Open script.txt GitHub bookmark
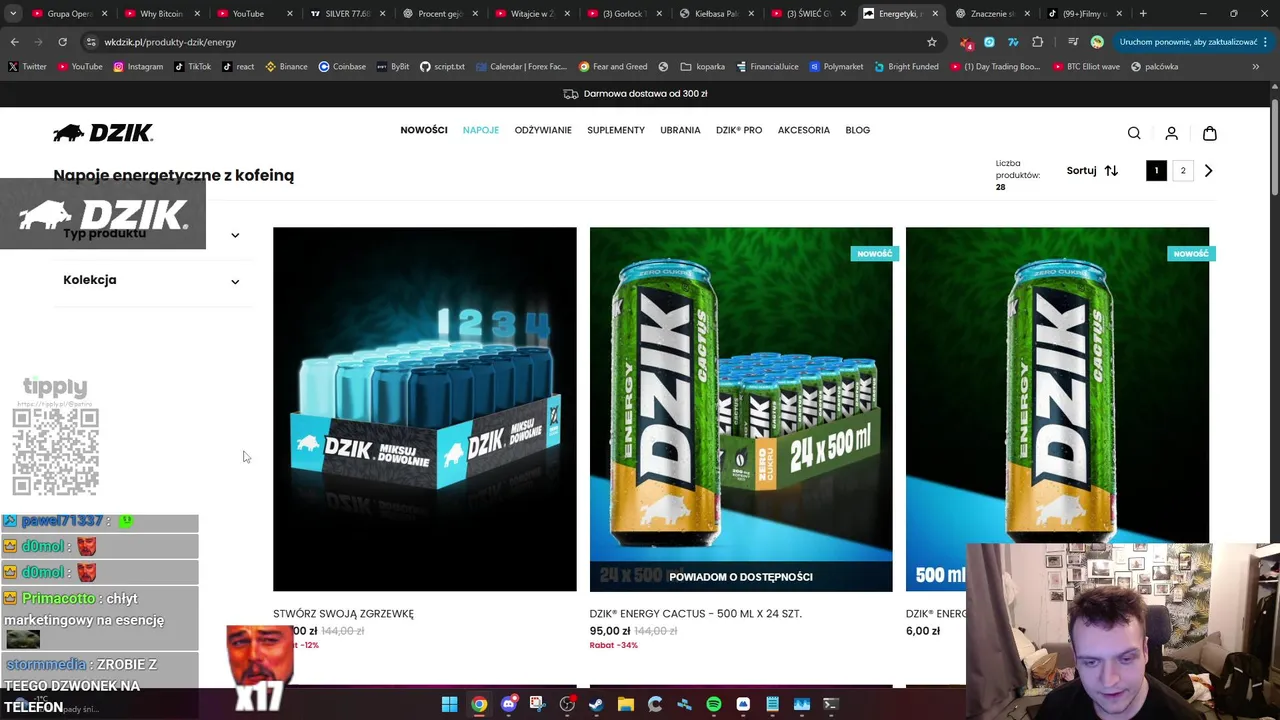This screenshot has height=720, width=1280. [x=442, y=67]
